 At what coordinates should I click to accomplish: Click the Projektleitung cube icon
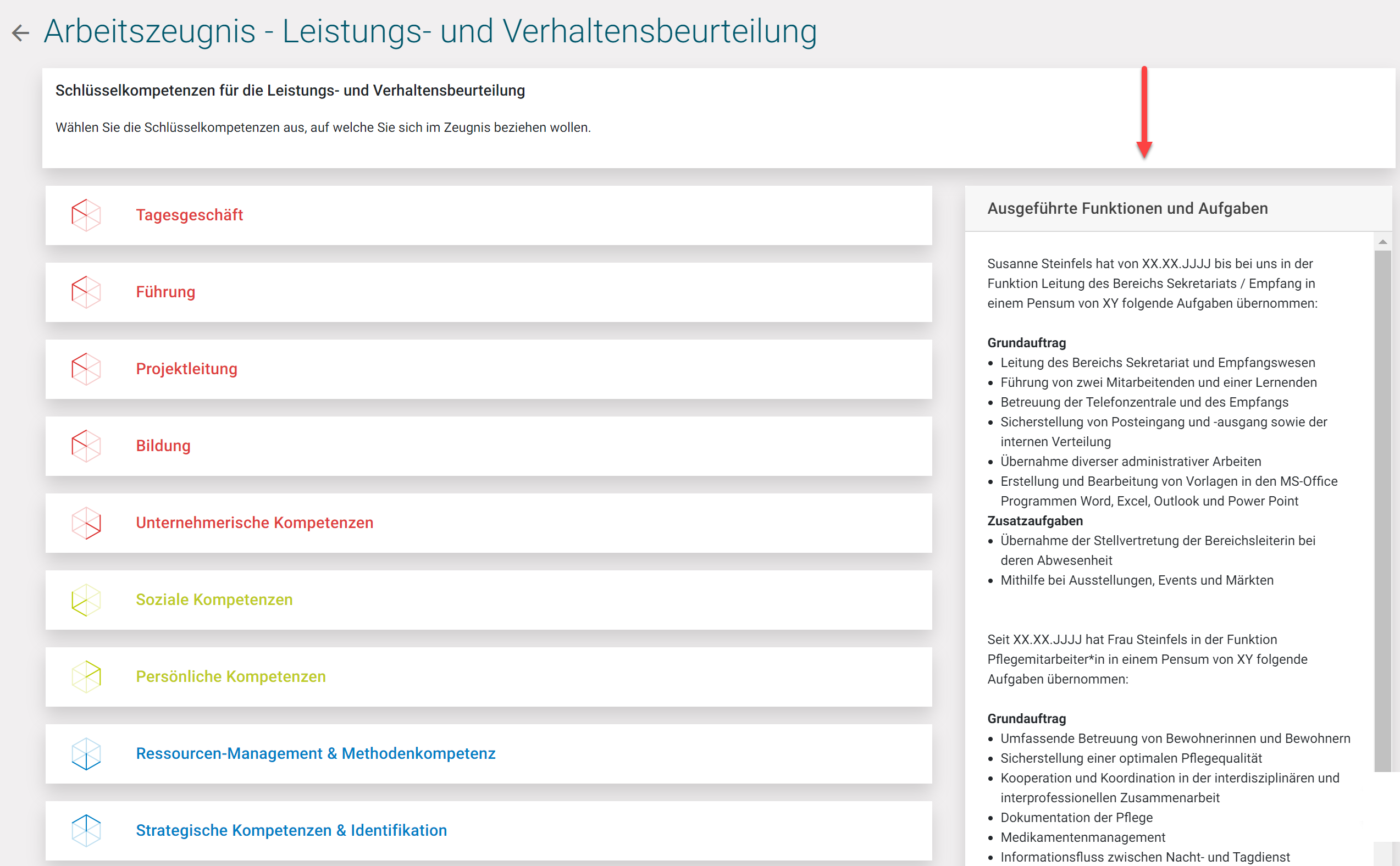coord(86,369)
